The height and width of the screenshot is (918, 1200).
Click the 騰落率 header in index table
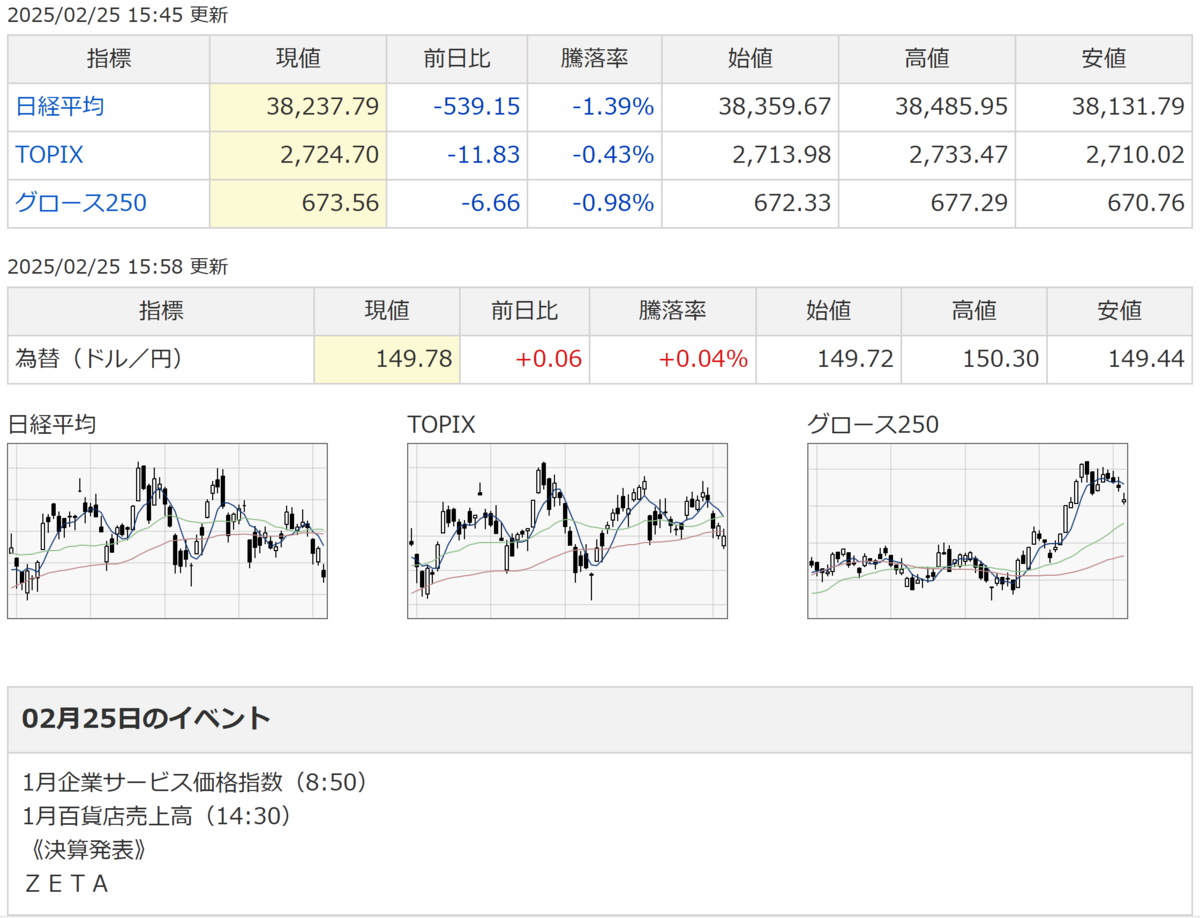click(594, 59)
